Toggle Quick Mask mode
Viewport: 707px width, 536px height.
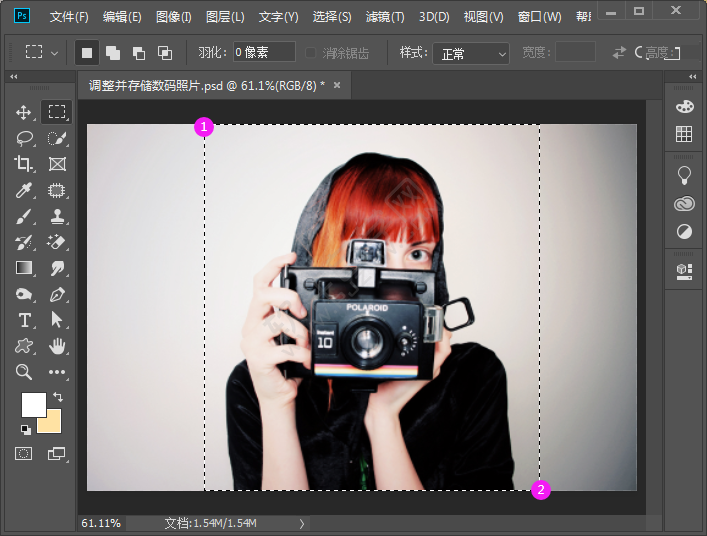pyautogui.click(x=24, y=453)
